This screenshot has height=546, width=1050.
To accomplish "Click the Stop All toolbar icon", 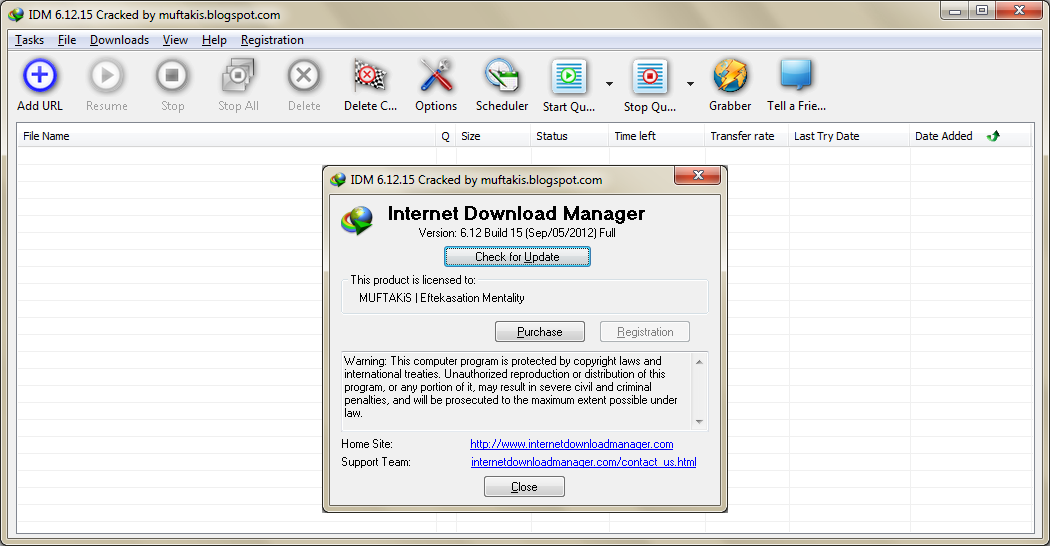I will pos(238,75).
